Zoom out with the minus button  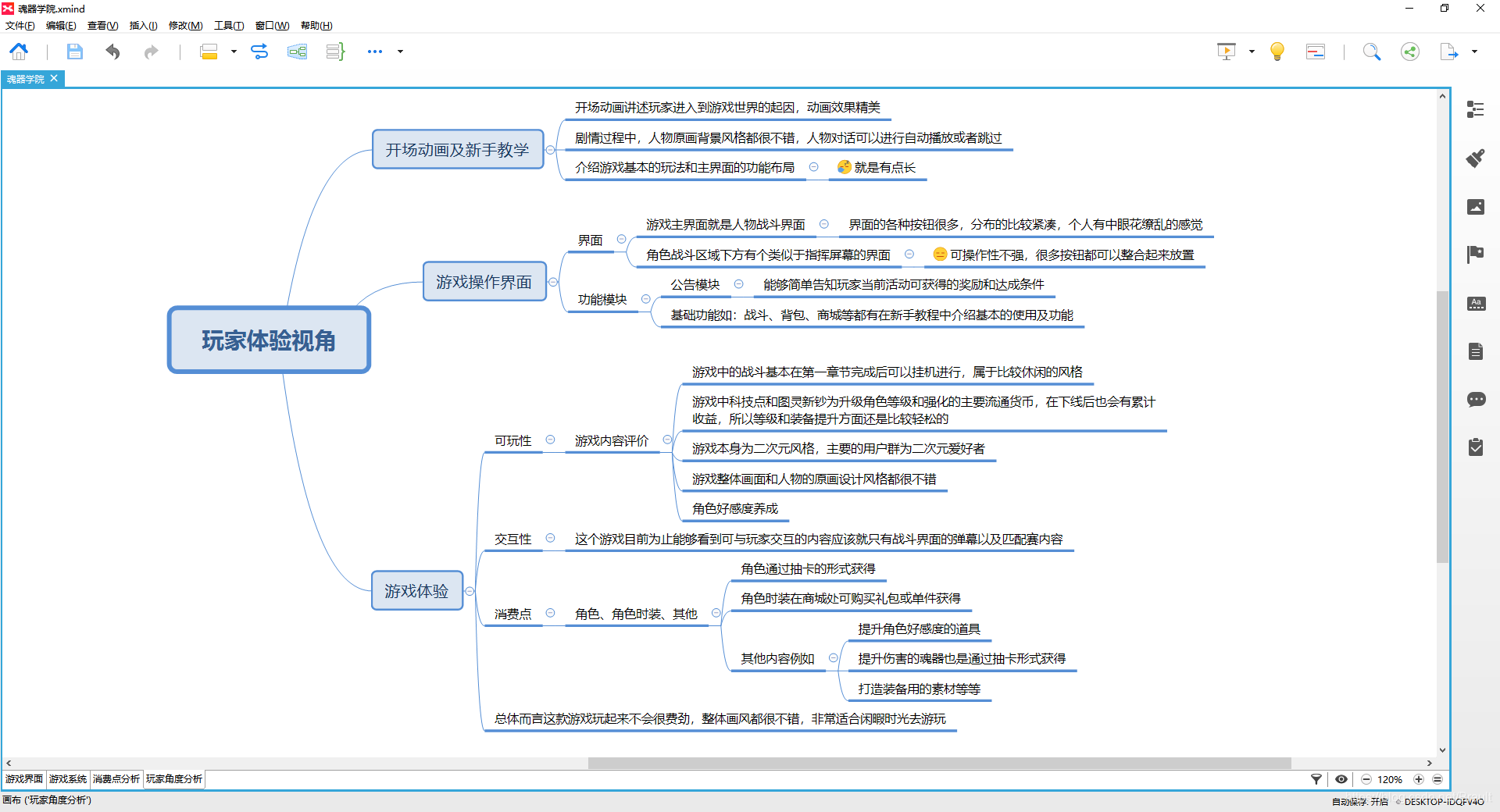click(x=1366, y=779)
